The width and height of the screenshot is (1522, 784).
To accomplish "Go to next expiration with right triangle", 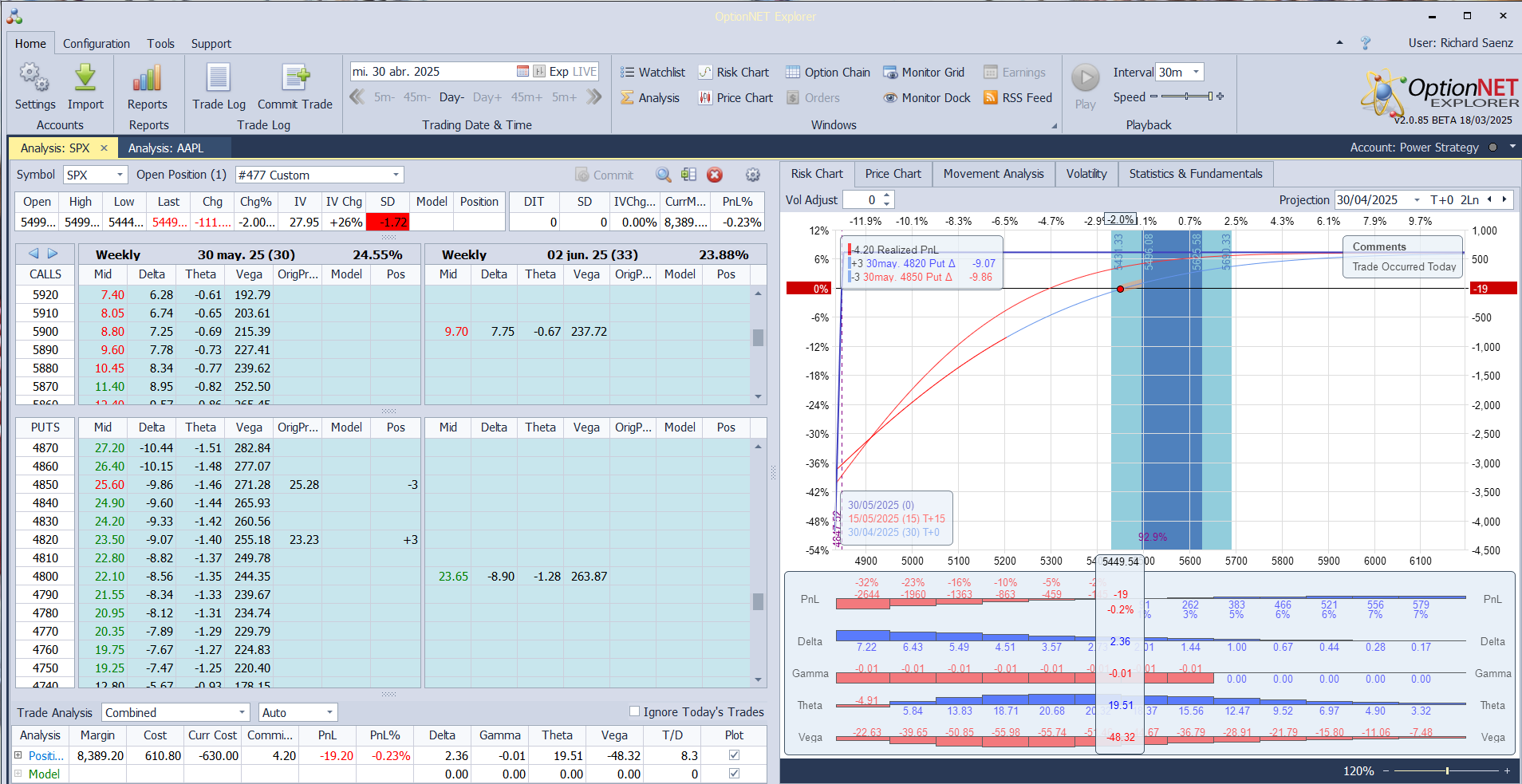I will pyautogui.click(x=53, y=254).
